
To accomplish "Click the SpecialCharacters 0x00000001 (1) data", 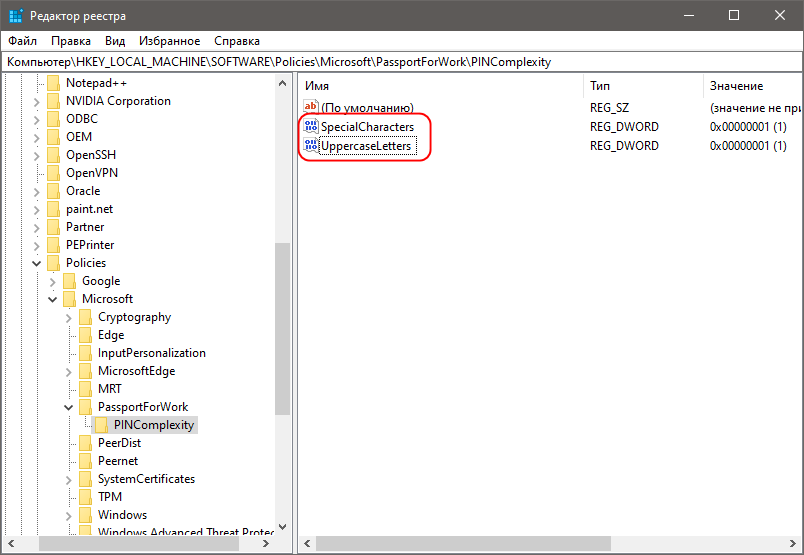I will pos(748,127).
